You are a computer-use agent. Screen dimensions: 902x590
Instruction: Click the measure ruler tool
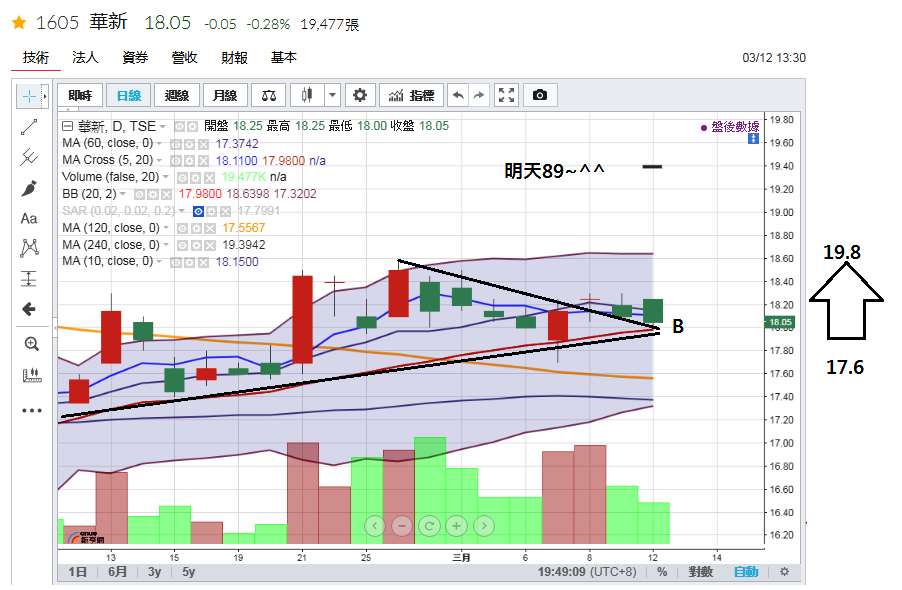(32, 376)
